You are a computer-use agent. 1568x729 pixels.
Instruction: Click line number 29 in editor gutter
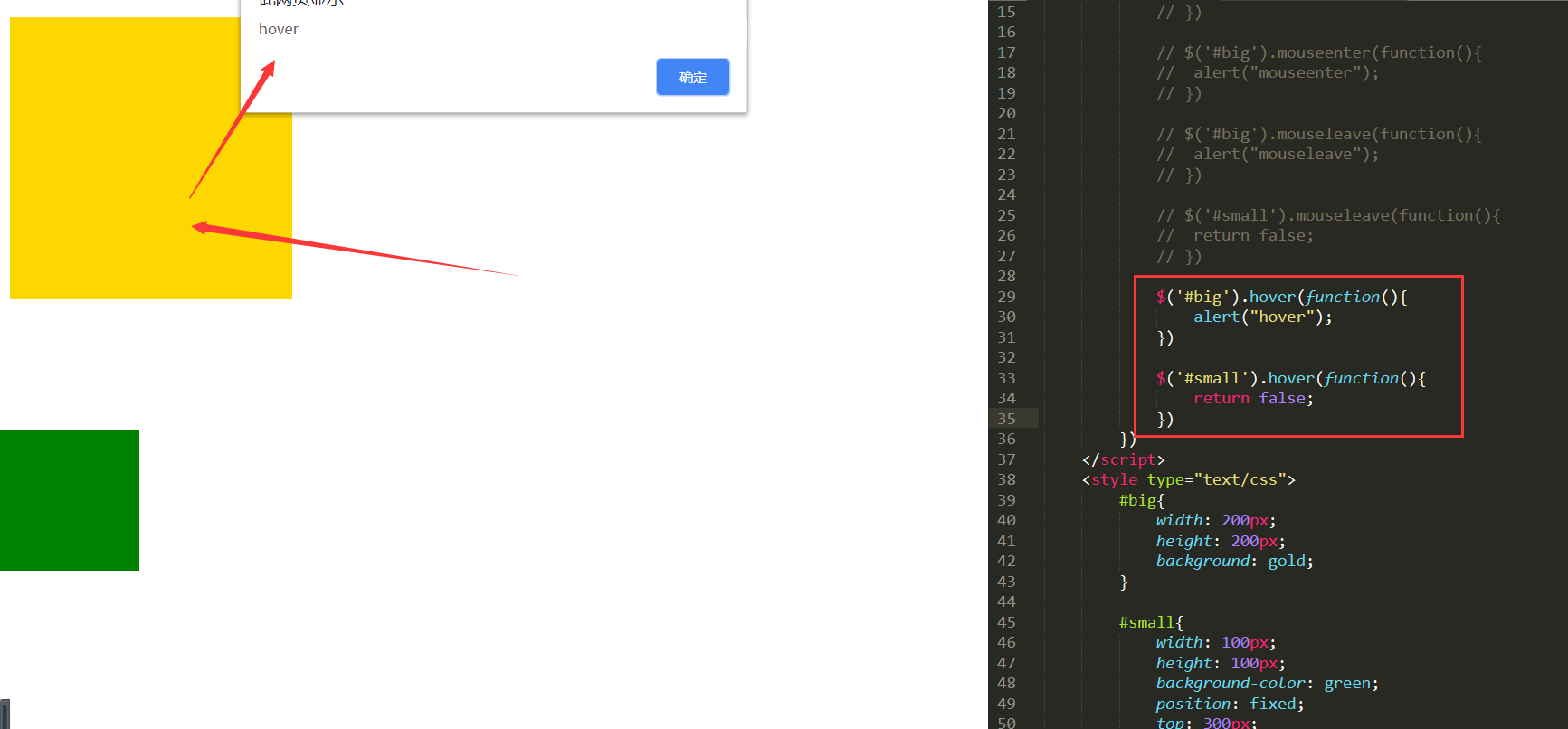pos(1006,297)
